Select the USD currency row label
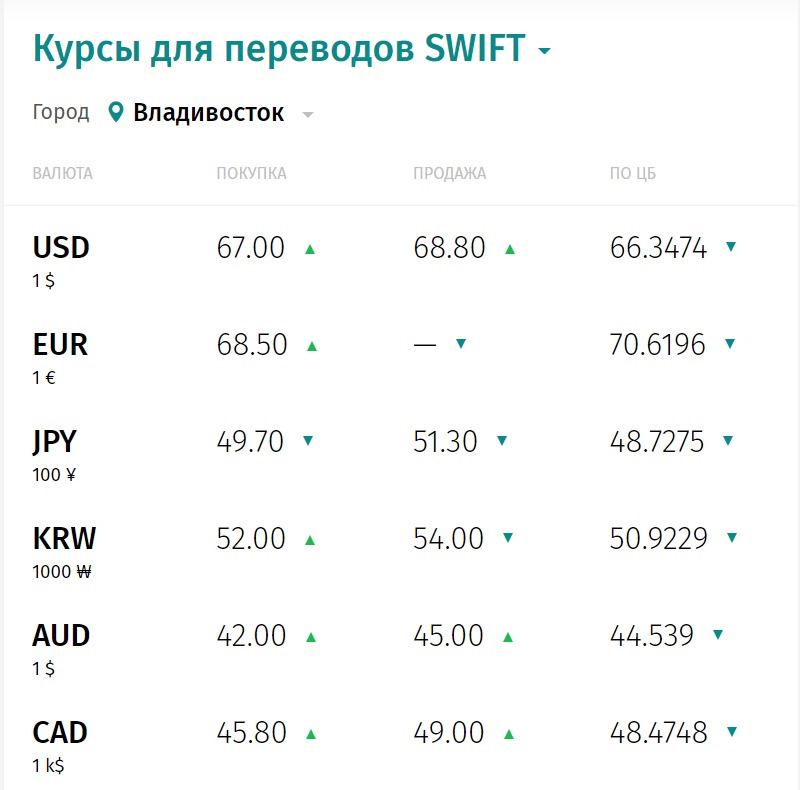This screenshot has width=800, height=790. point(61,247)
